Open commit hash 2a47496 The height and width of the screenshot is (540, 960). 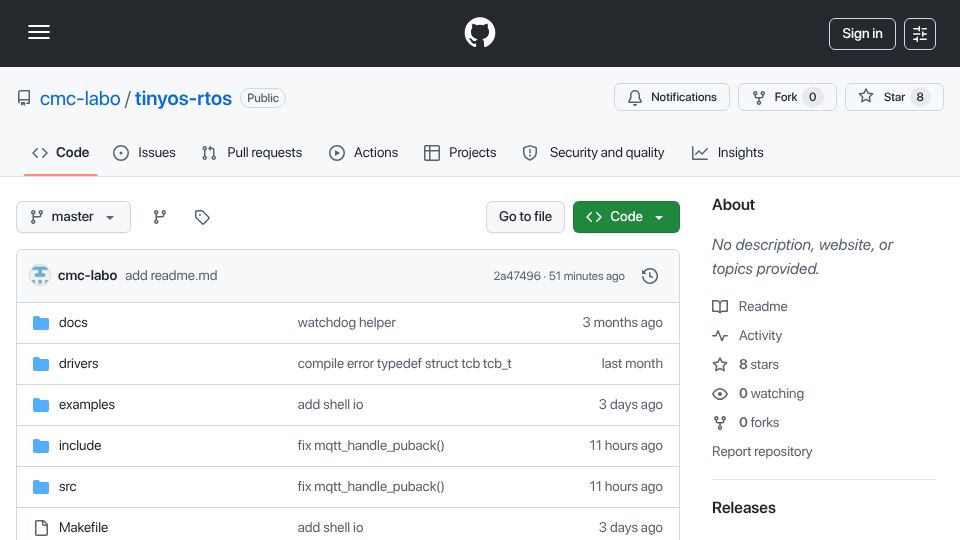tap(517, 276)
